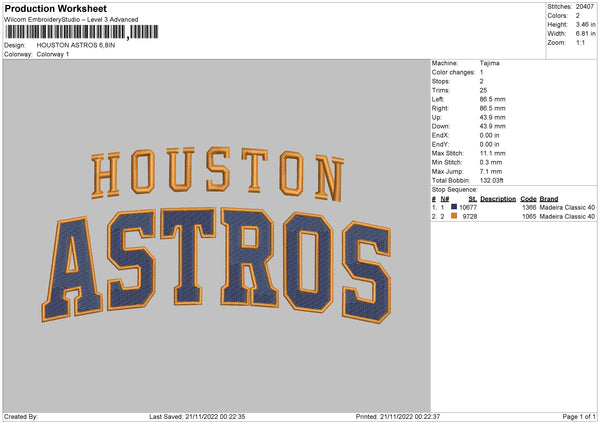Click the Width value '6.81 in'
Screen dimensions: 600x424
tap(585, 34)
